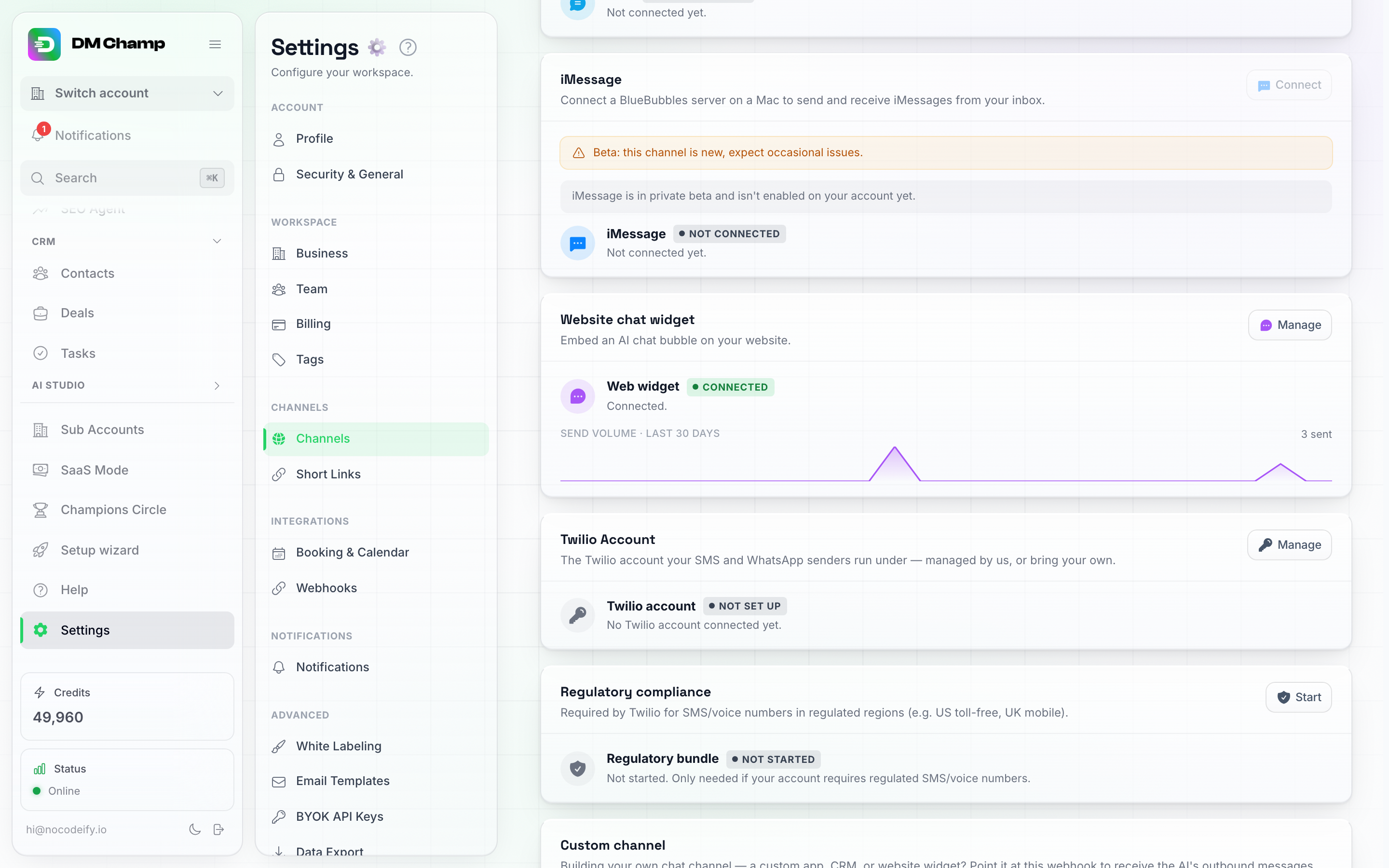Click the DM Champ logo icon
Screen dimensions: 1389x868
[x=44, y=44]
